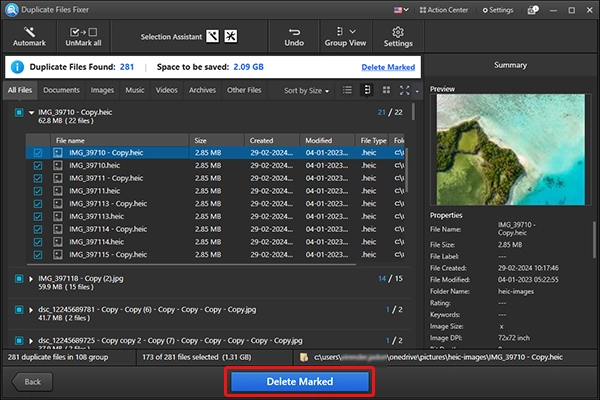This screenshot has width=600, height=400.
Task: Switch to Other Files tab
Action: click(244, 90)
